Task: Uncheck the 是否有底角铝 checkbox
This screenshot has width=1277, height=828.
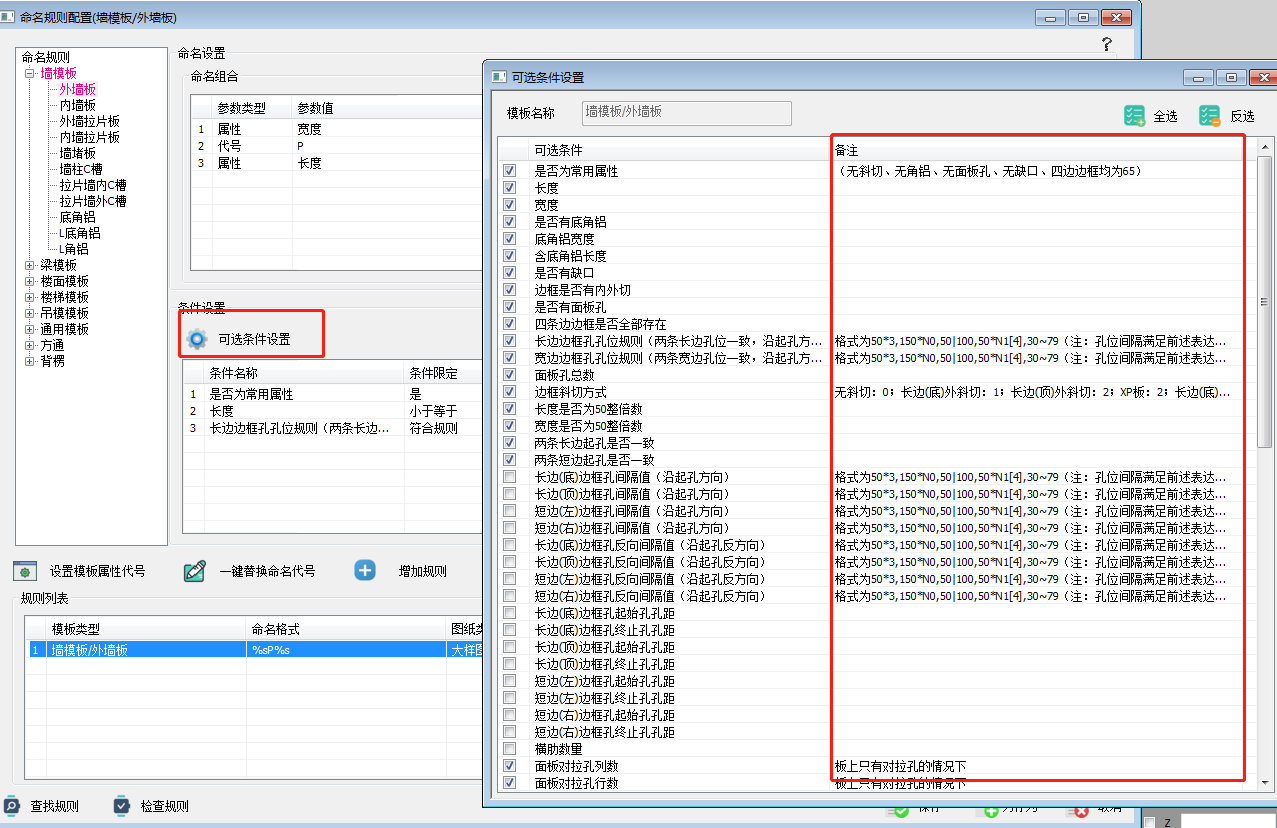Action: 510,222
